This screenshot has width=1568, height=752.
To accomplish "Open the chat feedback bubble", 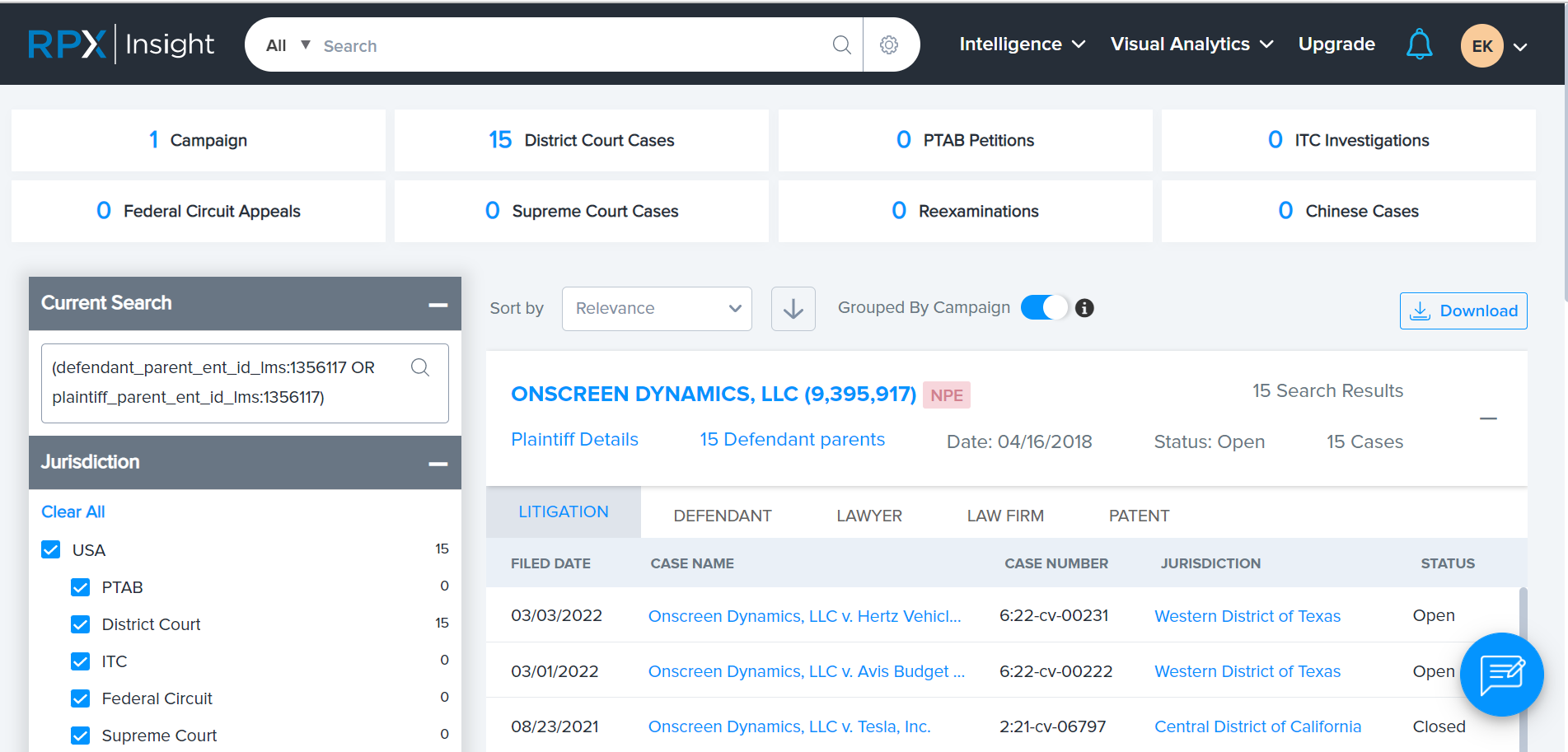I will point(1502,675).
